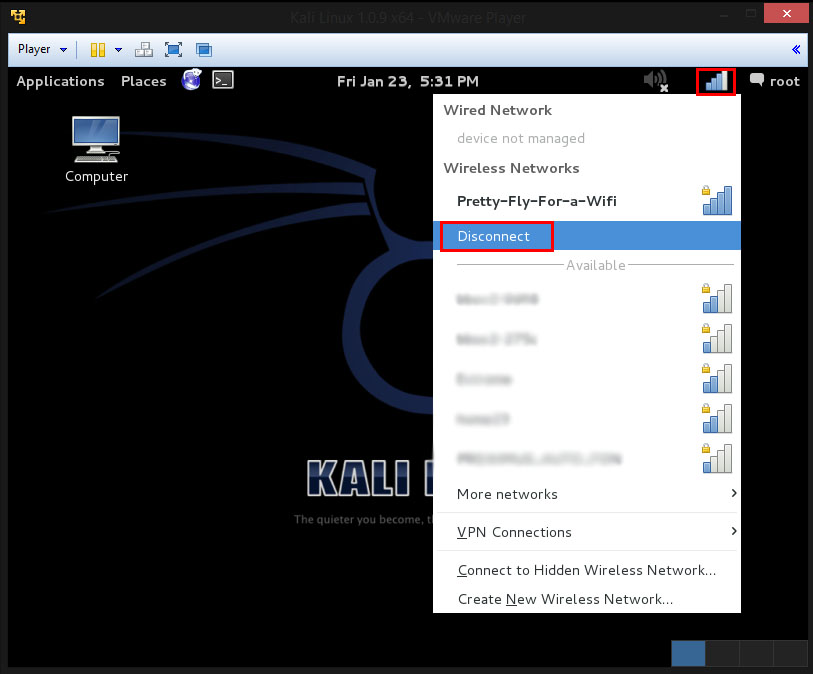Open the Places menu
The width and height of the screenshot is (813, 674).
click(x=144, y=81)
